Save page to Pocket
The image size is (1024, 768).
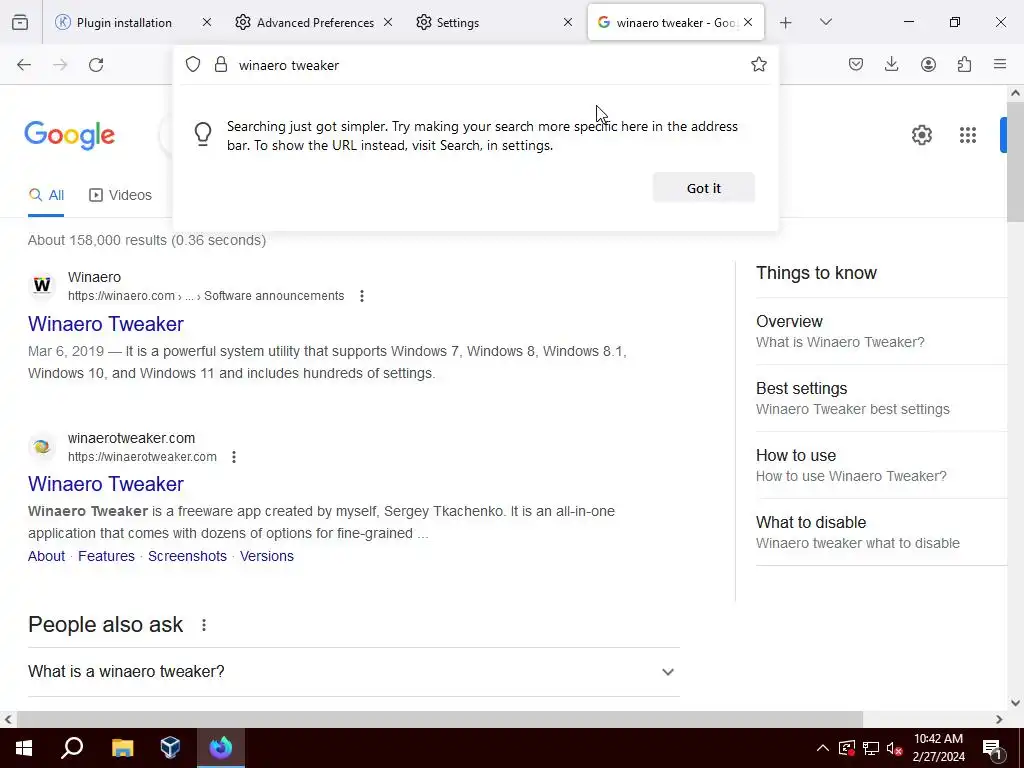pyautogui.click(x=856, y=64)
